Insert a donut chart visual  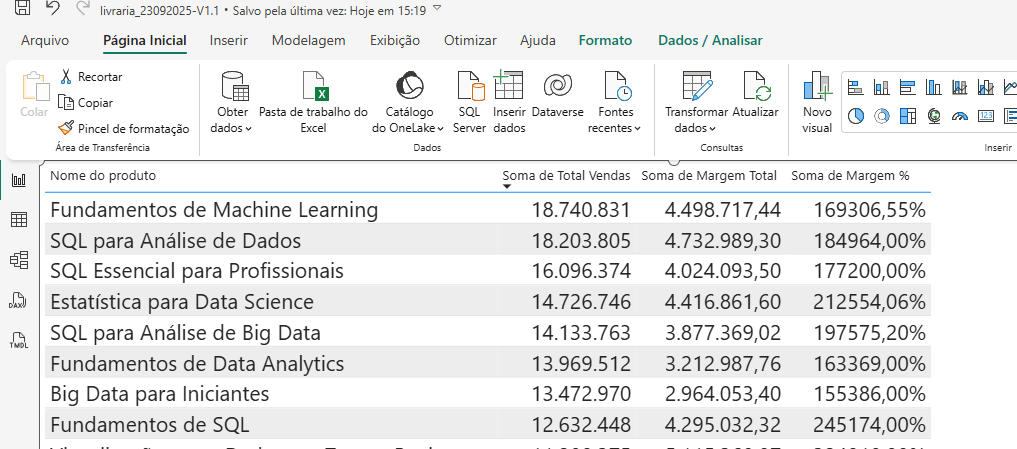click(x=881, y=116)
